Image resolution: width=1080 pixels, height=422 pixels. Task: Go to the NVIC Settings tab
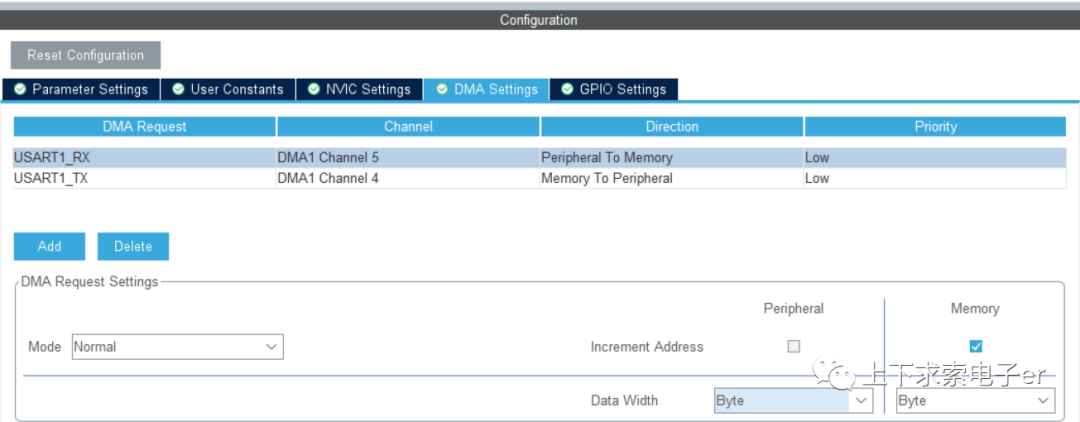(x=359, y=89)
